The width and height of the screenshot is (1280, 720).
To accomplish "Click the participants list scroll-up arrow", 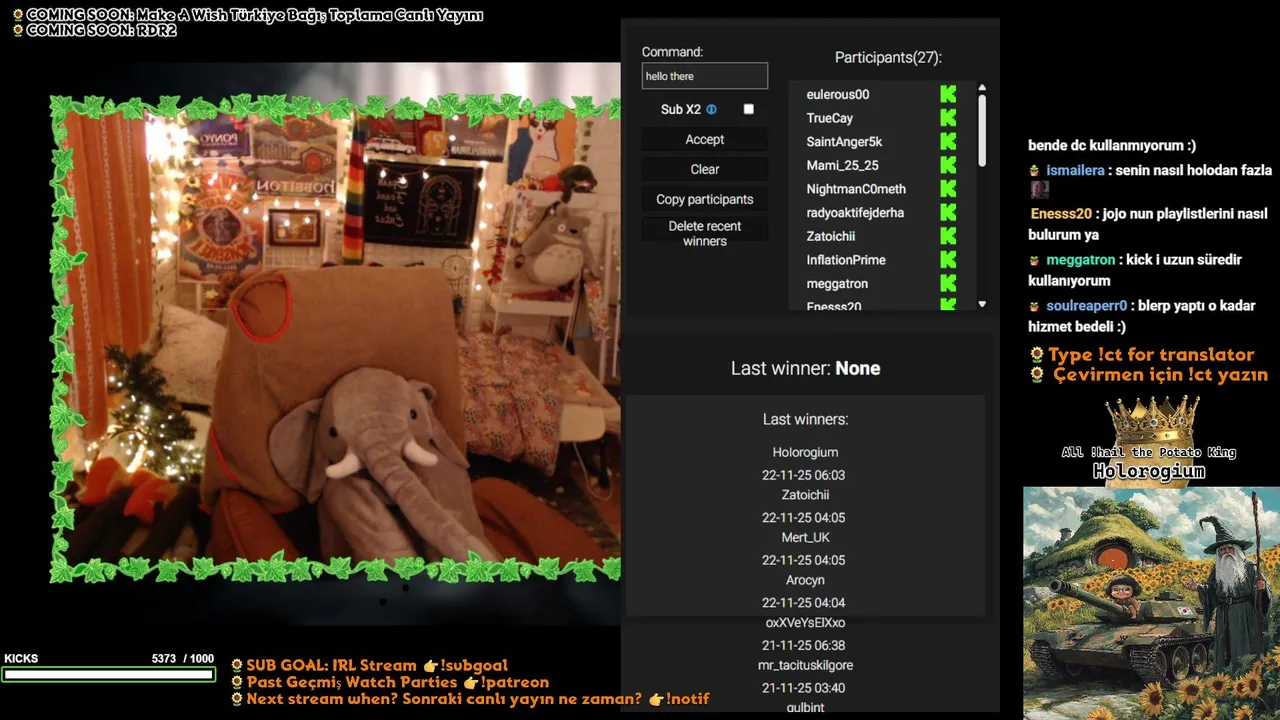I will coord(982,88).
